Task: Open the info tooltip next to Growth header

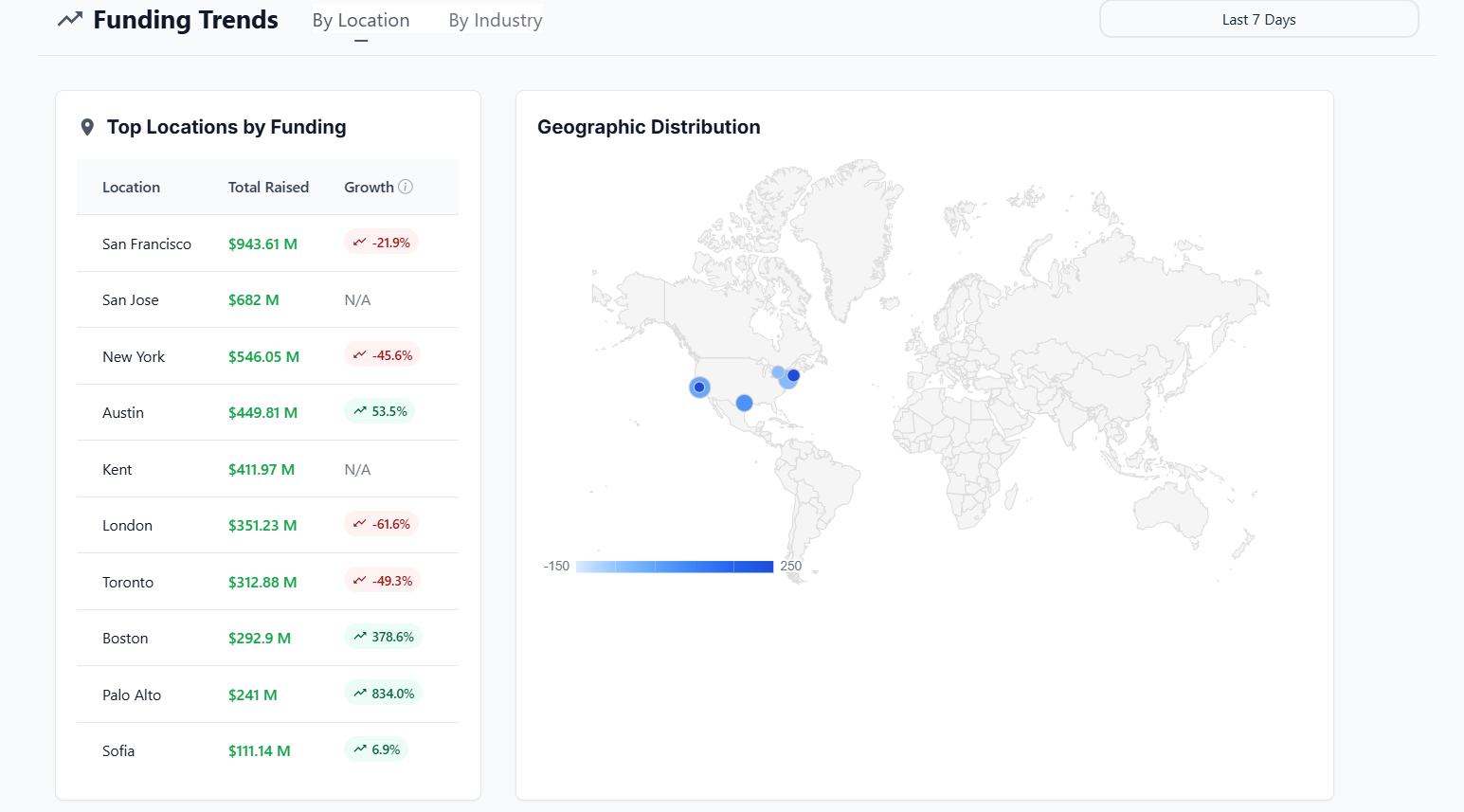Action: (x=407, y=187)
